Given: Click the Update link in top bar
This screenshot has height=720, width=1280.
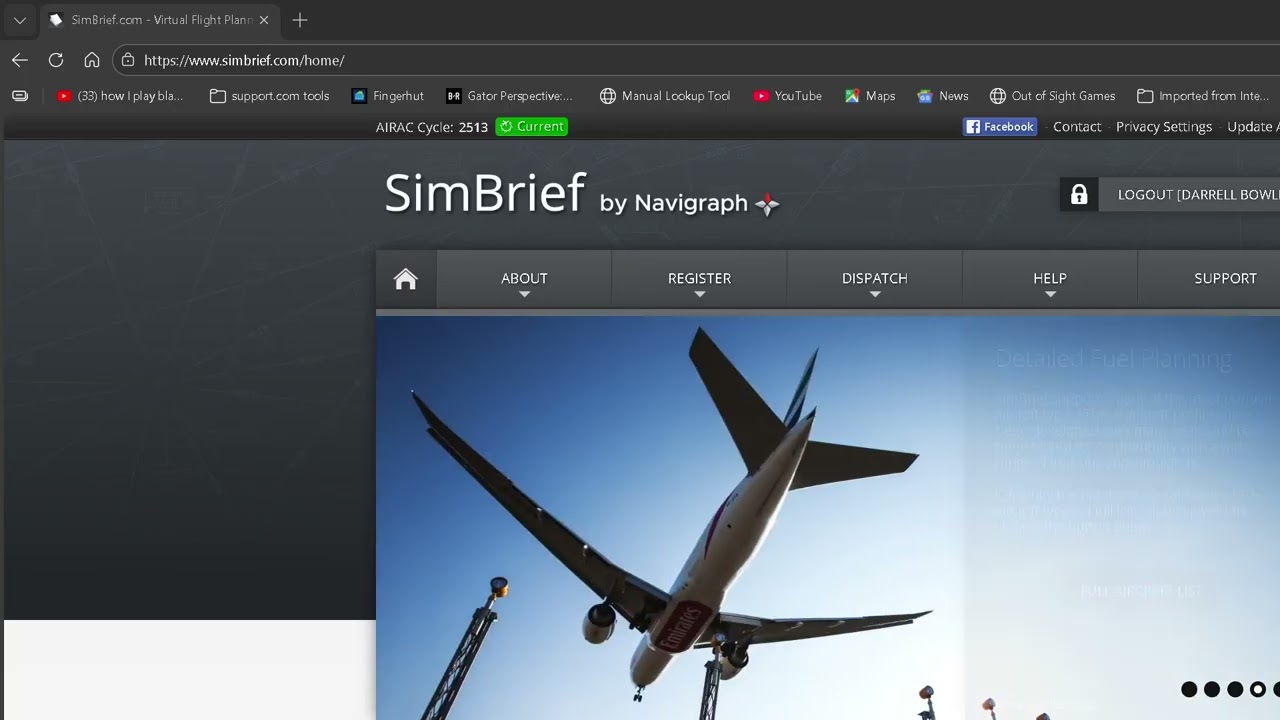Looking at the screenshot, I should tap(1253, 127).
